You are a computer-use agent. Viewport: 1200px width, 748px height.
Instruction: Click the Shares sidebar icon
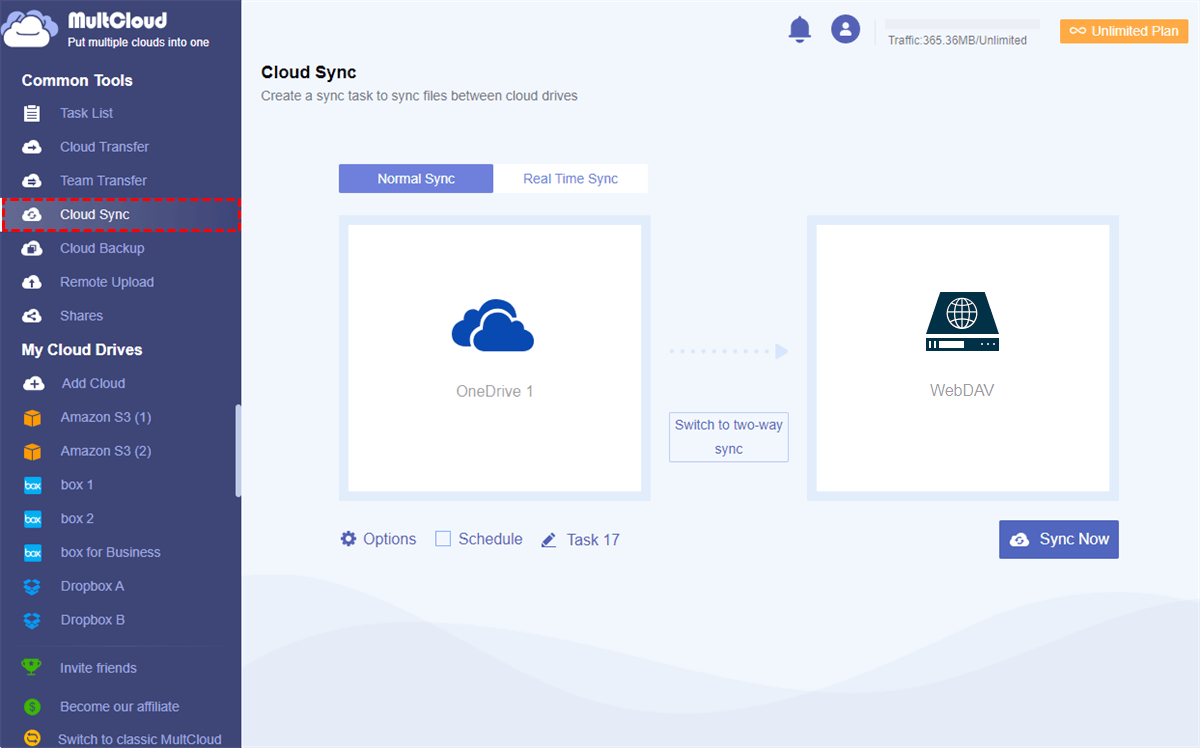coord(32,316)
